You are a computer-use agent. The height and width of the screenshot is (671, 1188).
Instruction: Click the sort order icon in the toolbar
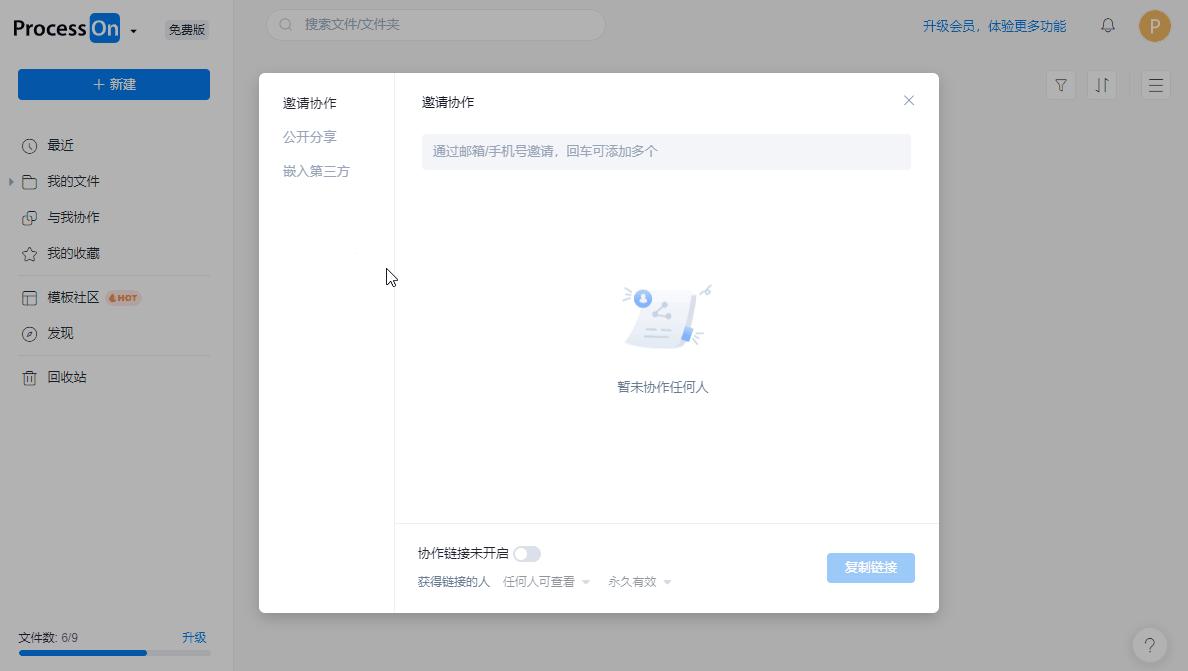[1102, 85]
